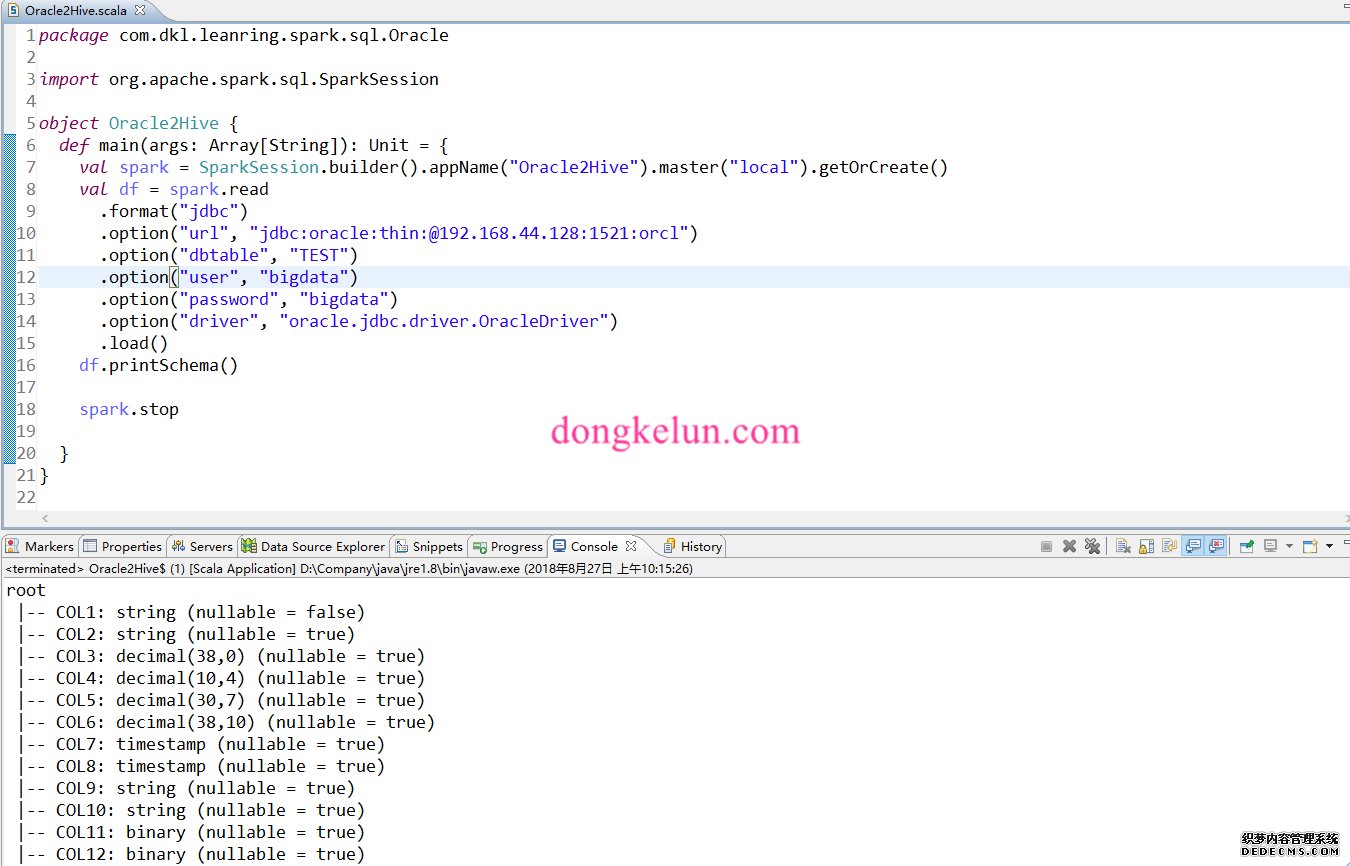Clear the console output
The height and width of the screenshot is (866, 1350).
1123,546
